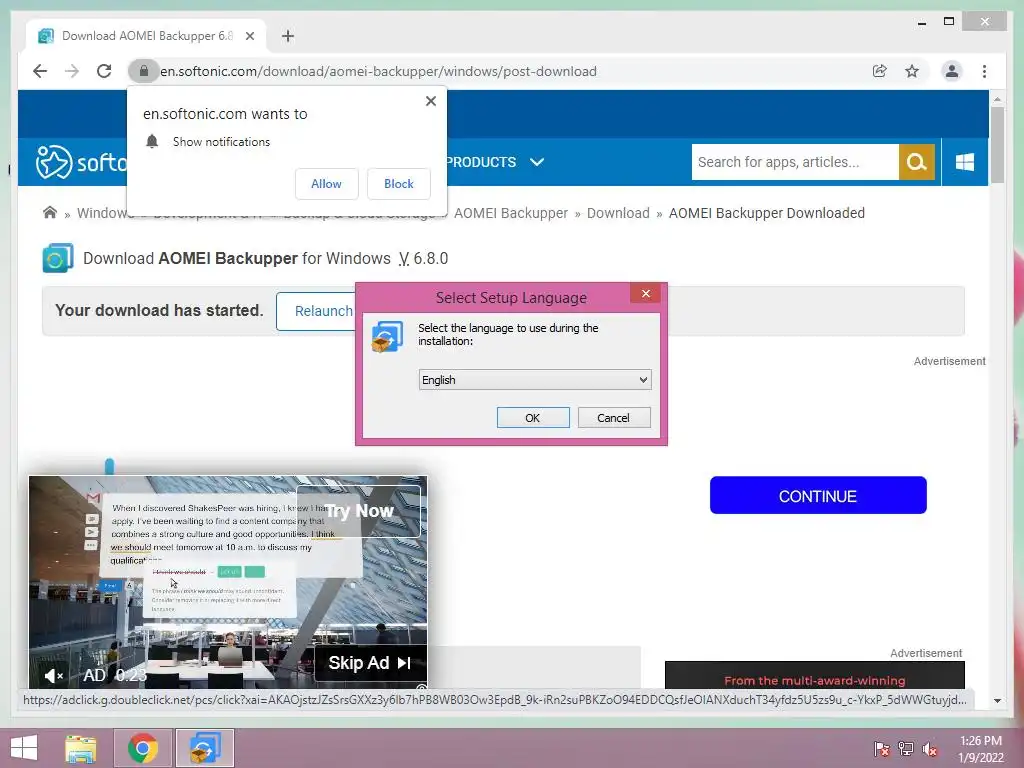Viewport: 1024px width, 768px height.
Task: Open a new browser tab
Action: (288, 36)
